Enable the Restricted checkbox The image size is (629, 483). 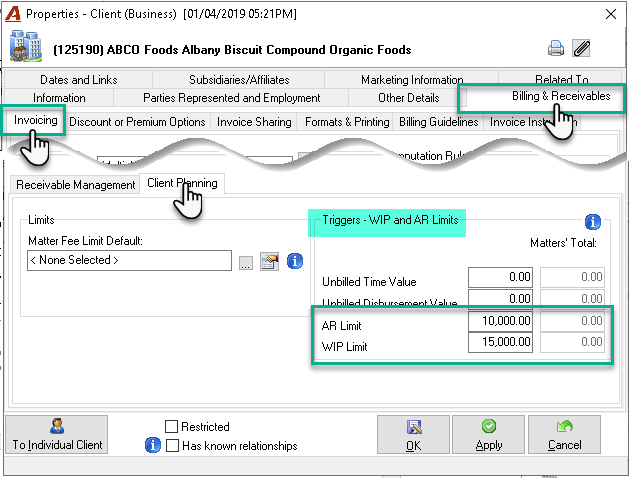(171, 426)
